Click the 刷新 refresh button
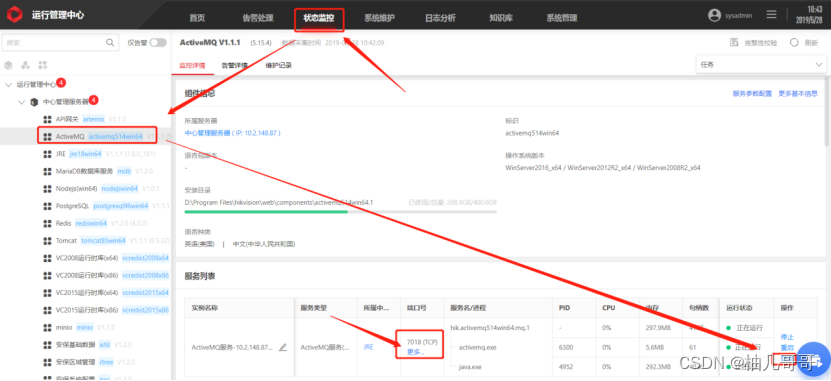Screen dimensions: 831x381 pyautogui.click(x=804, y=43)
